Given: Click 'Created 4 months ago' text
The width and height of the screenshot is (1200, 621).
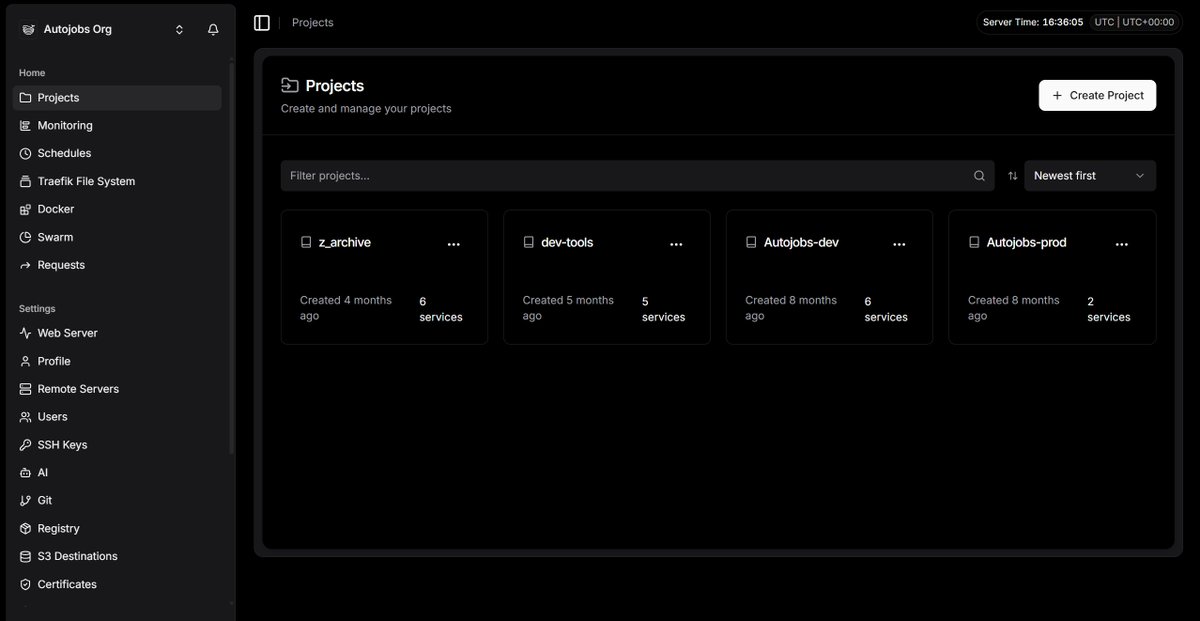Looking at the screenshot, I should point(346,308).
